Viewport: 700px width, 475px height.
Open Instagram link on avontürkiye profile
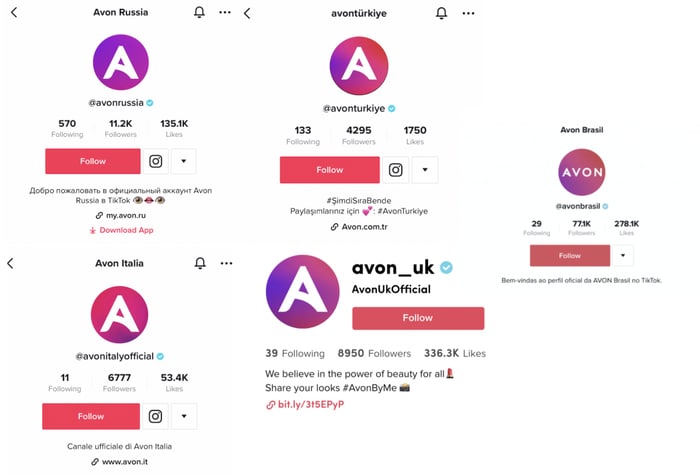(396, 170)
